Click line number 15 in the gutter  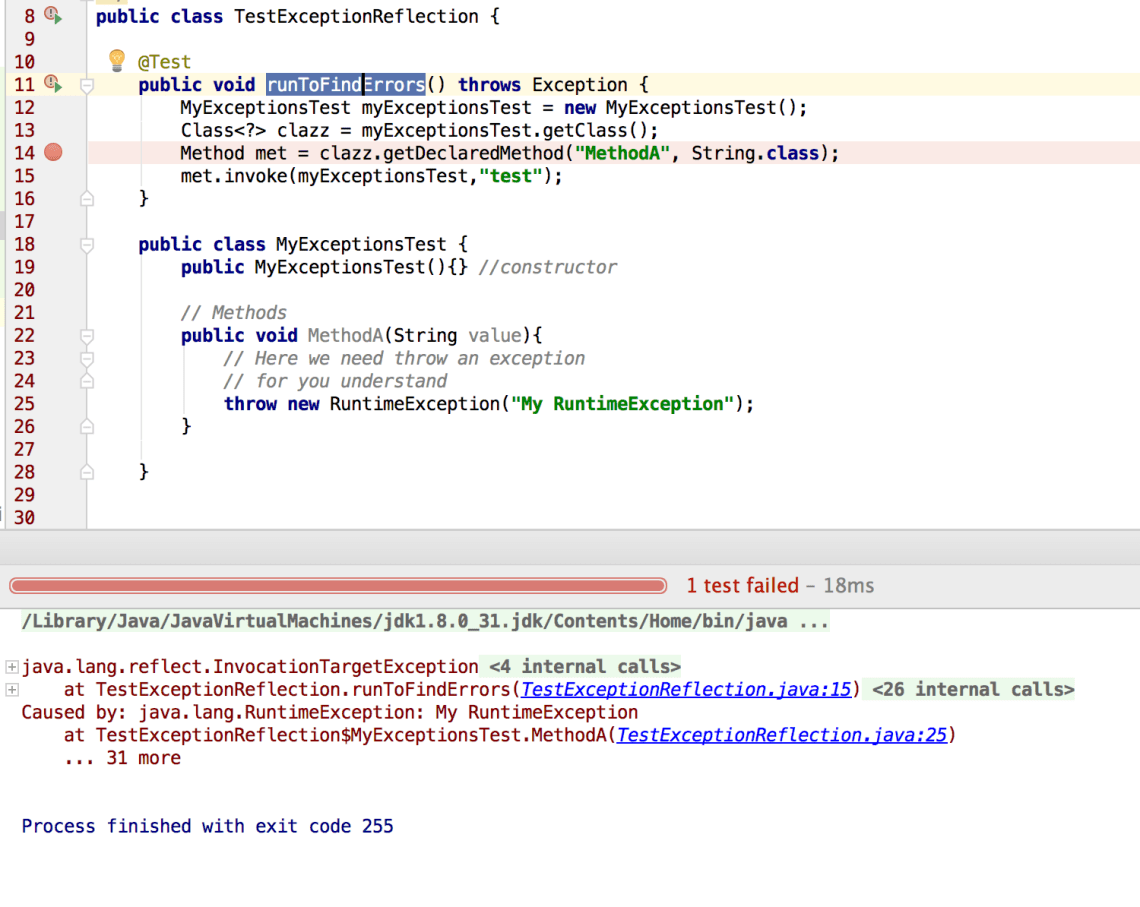[x=24, y=176]
